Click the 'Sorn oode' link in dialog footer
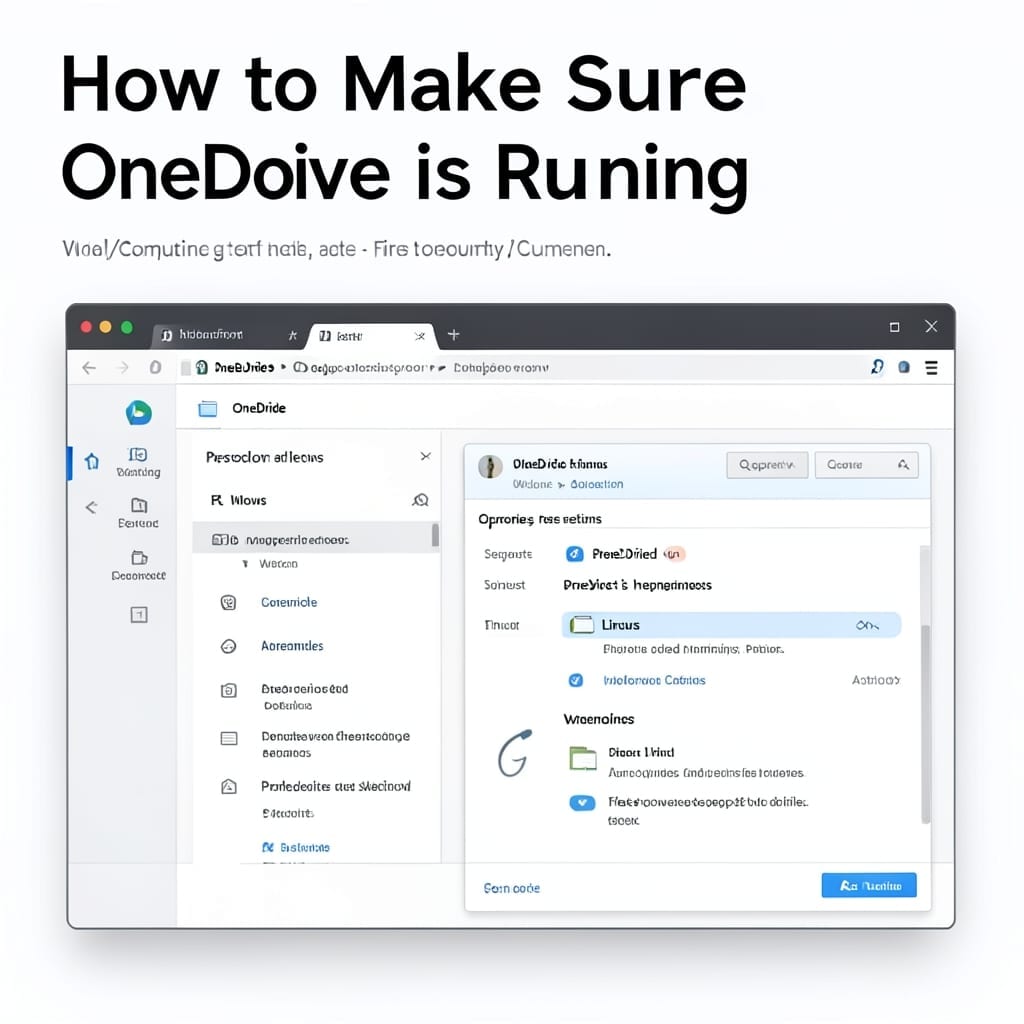 [512, 888]
